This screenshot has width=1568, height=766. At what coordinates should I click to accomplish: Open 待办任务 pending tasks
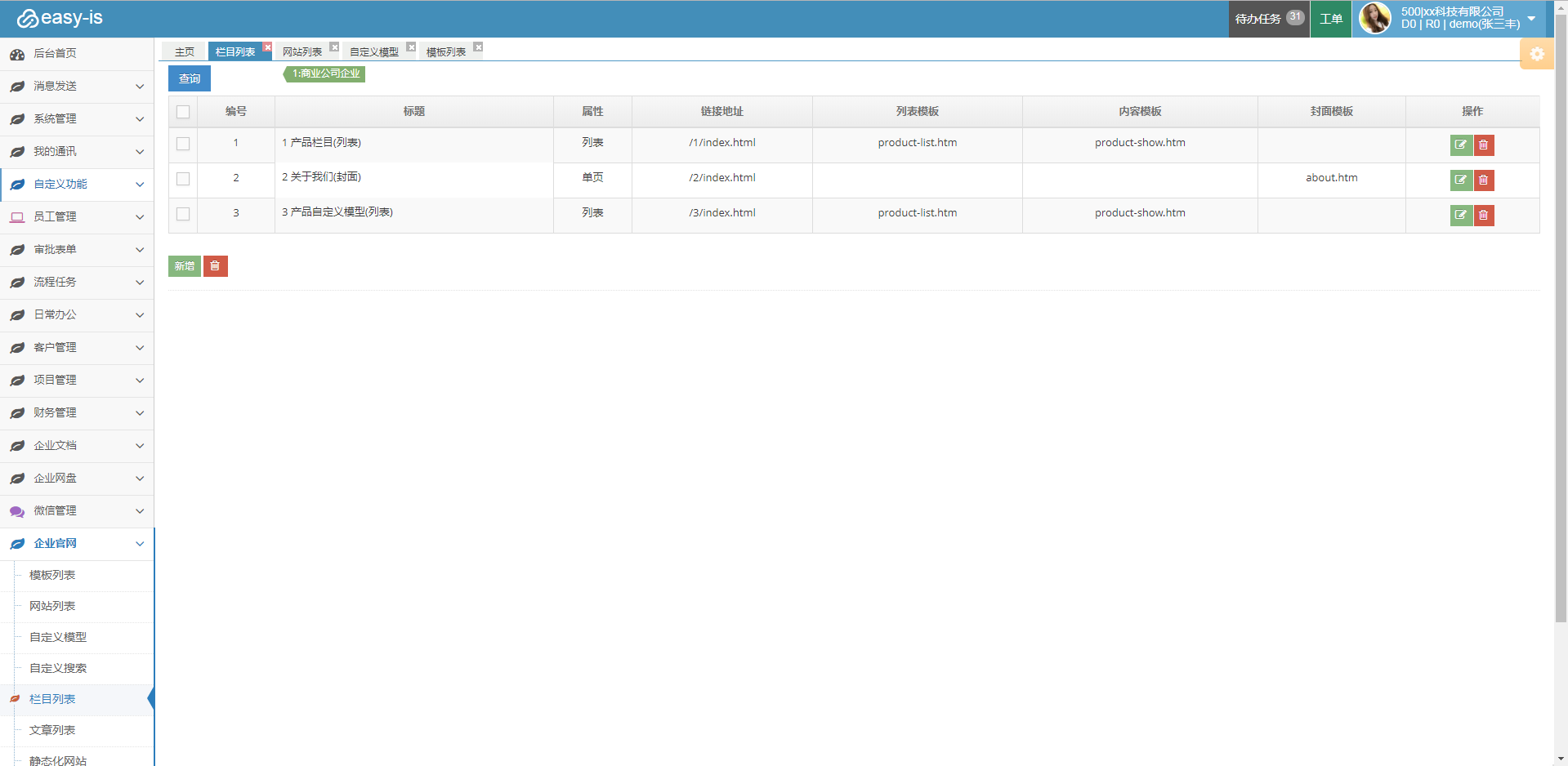pos(1269,18)
